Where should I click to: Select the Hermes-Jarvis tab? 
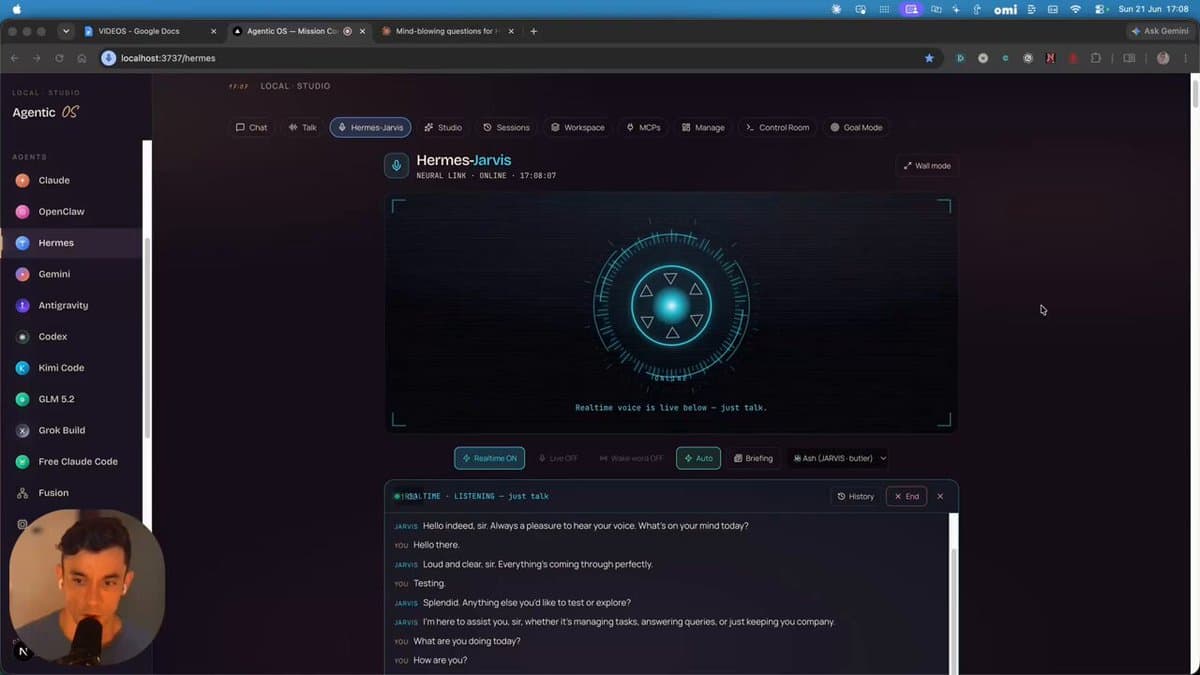[370, 127]
